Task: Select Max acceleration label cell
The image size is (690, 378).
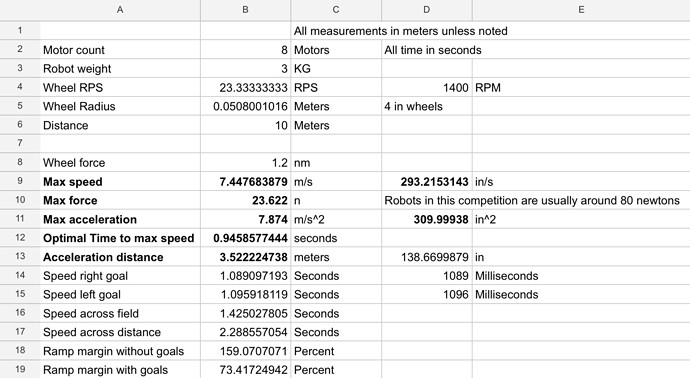Action: pos(120,219)
